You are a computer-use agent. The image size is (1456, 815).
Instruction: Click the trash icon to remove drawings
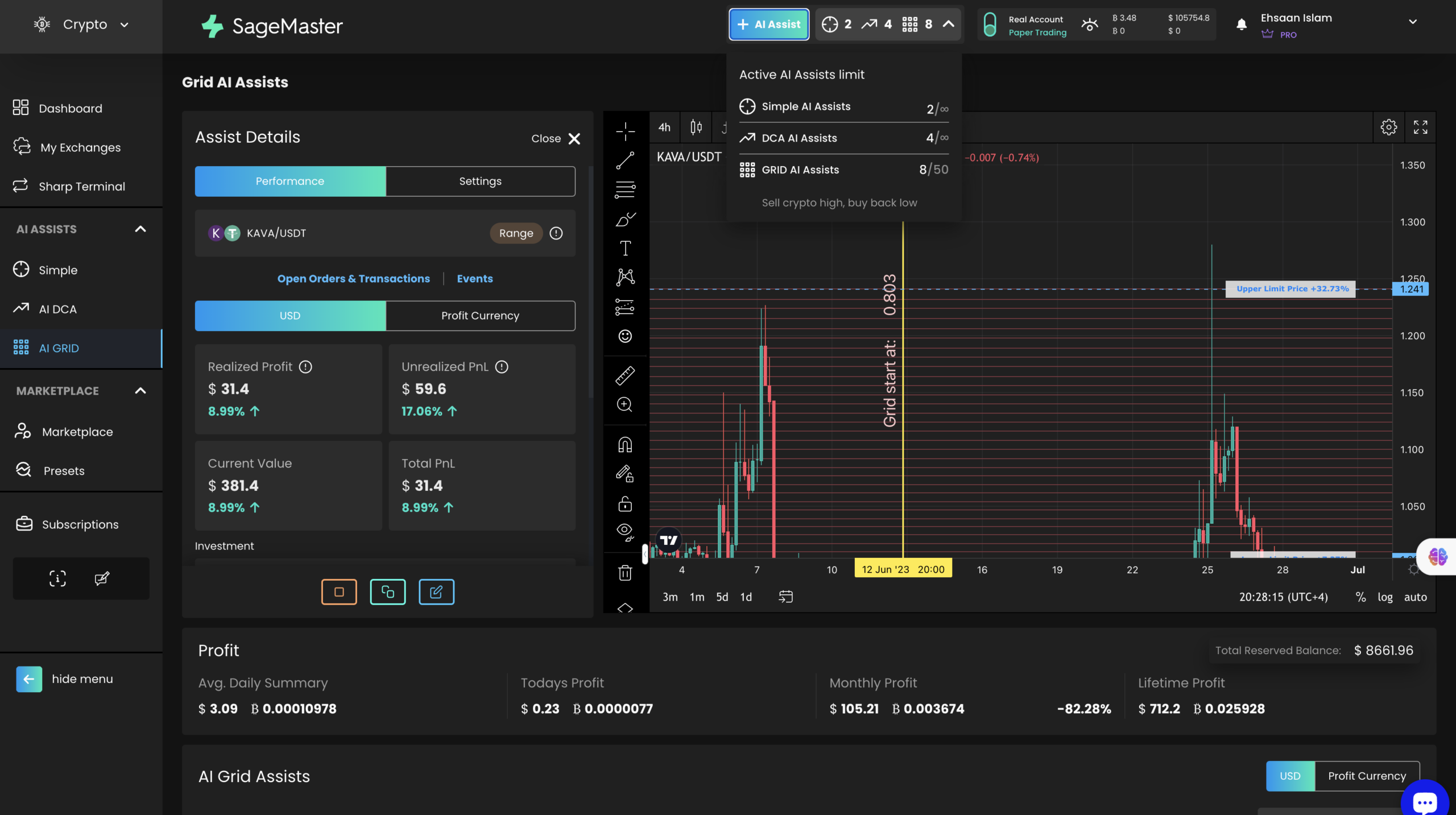click(625, 573)
